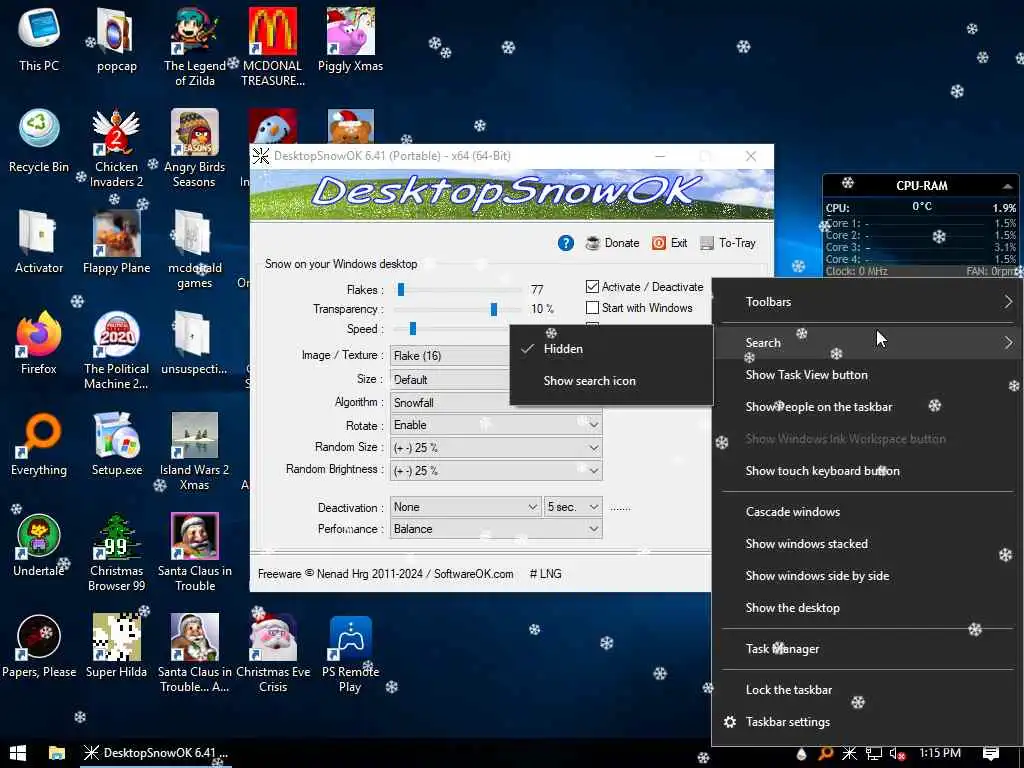Click the # LNG language link

tap(545, 574)
